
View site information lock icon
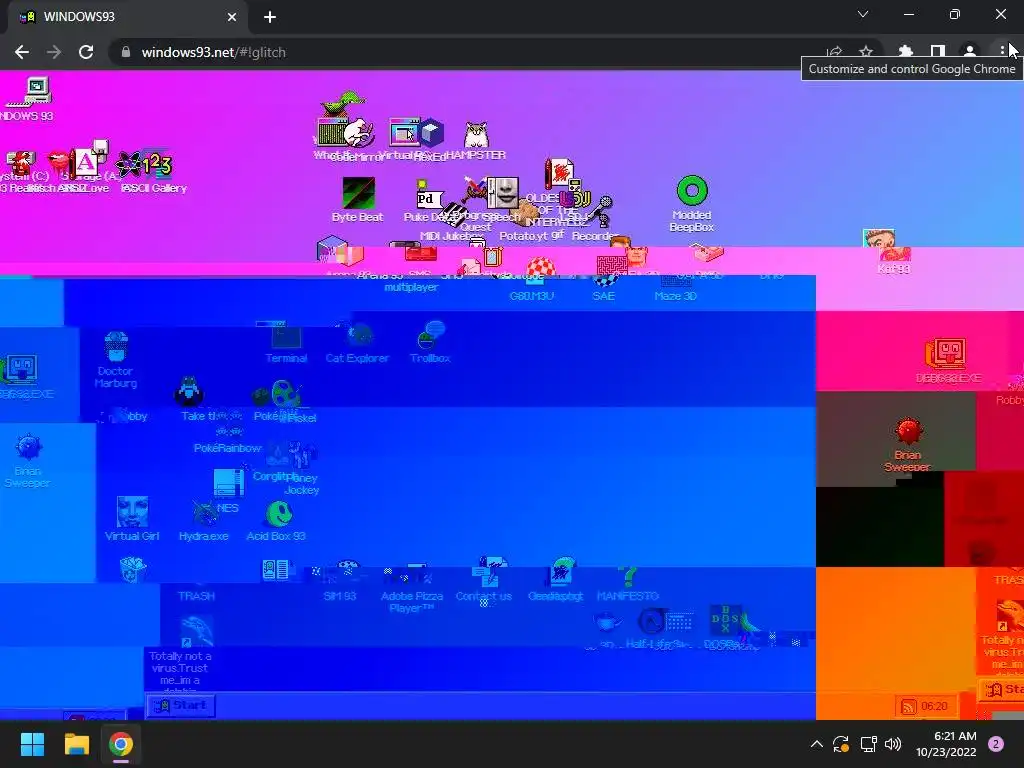point(126,52)
